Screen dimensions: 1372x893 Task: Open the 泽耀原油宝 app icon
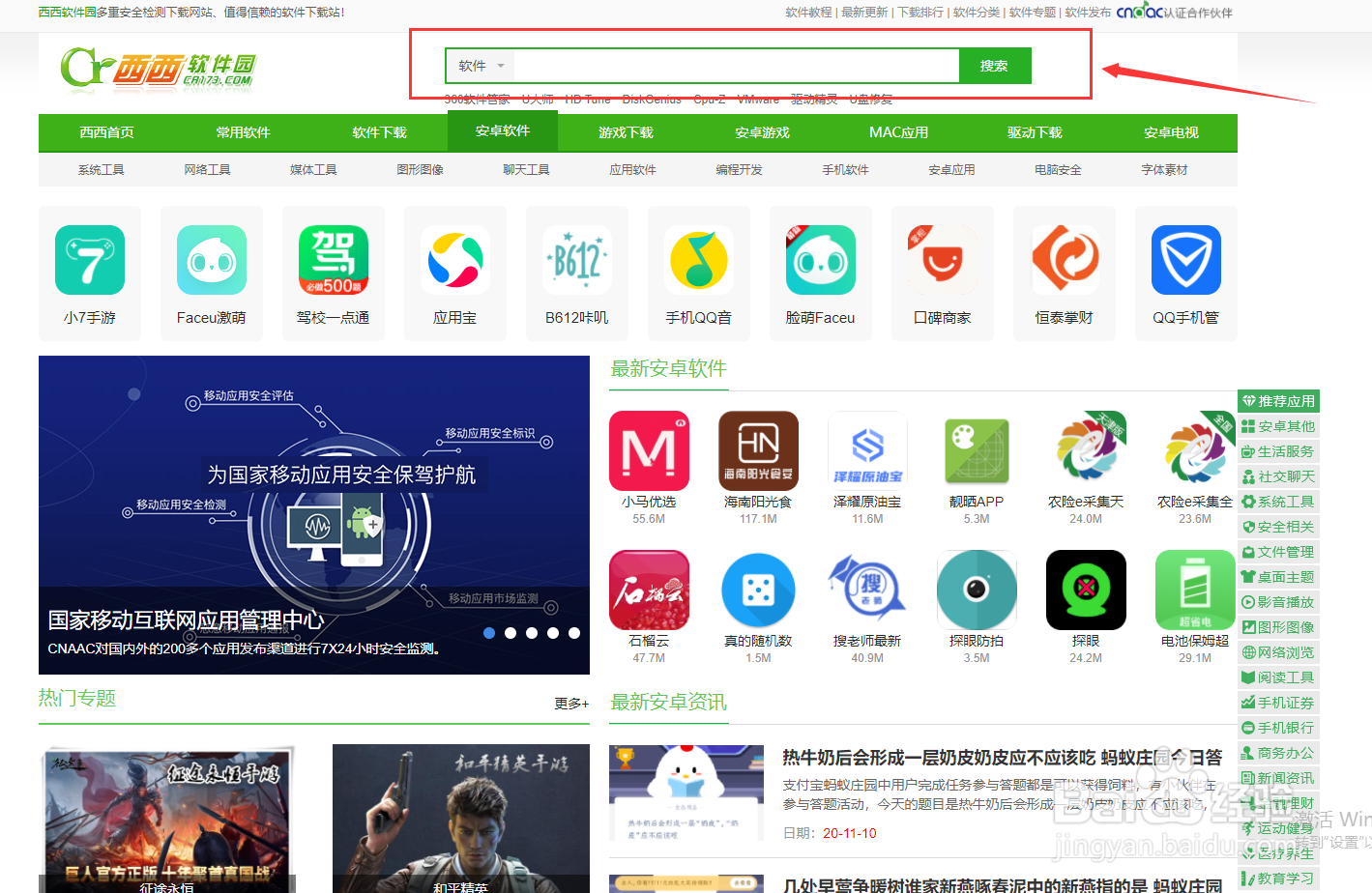[x=867, y=451]
